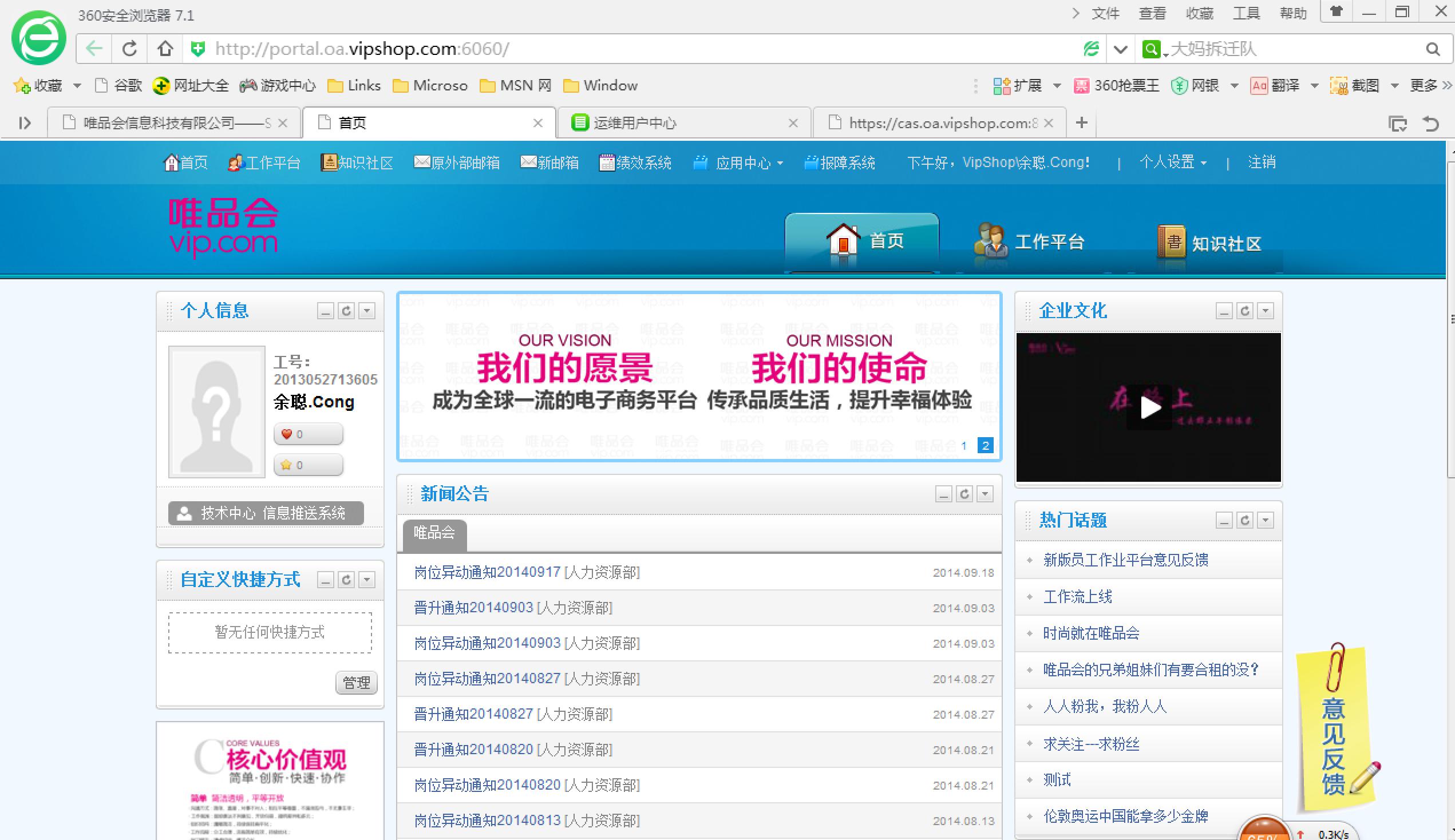Open the 企业文化 panel dropdown arrow
Viewport: 1455px width, 840px height.
click(1266, 311)
